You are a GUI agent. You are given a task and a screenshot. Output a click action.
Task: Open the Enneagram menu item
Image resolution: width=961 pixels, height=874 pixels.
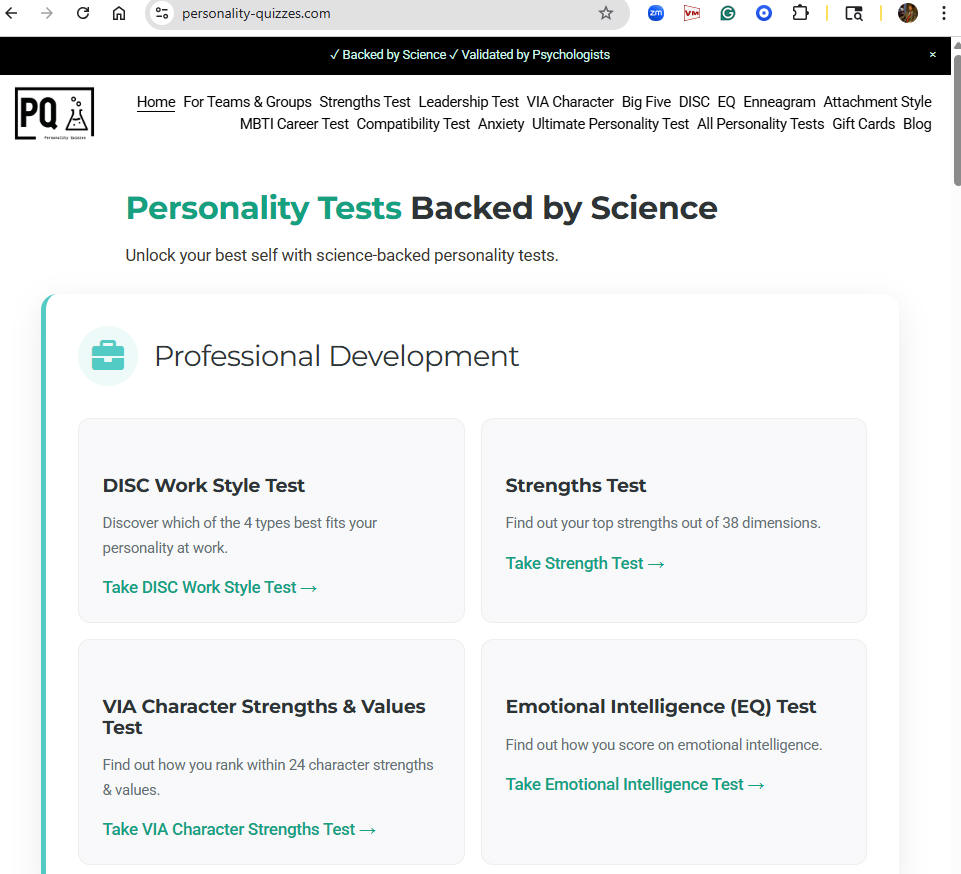click(779, 102)
